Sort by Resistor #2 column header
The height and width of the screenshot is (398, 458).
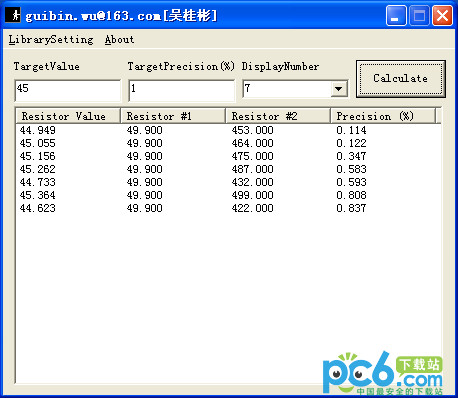click(x=278, y=116)
